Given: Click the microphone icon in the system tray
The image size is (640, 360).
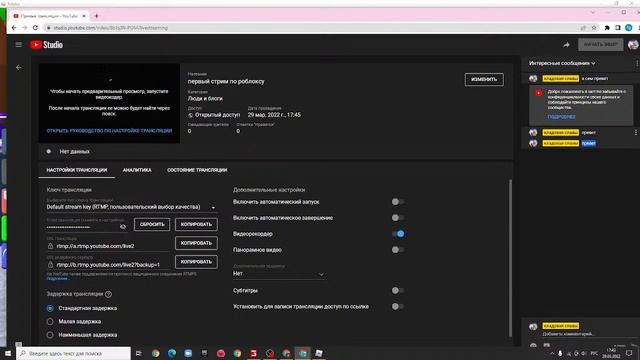Looking at the screenshot, I should tap(560, 353).
